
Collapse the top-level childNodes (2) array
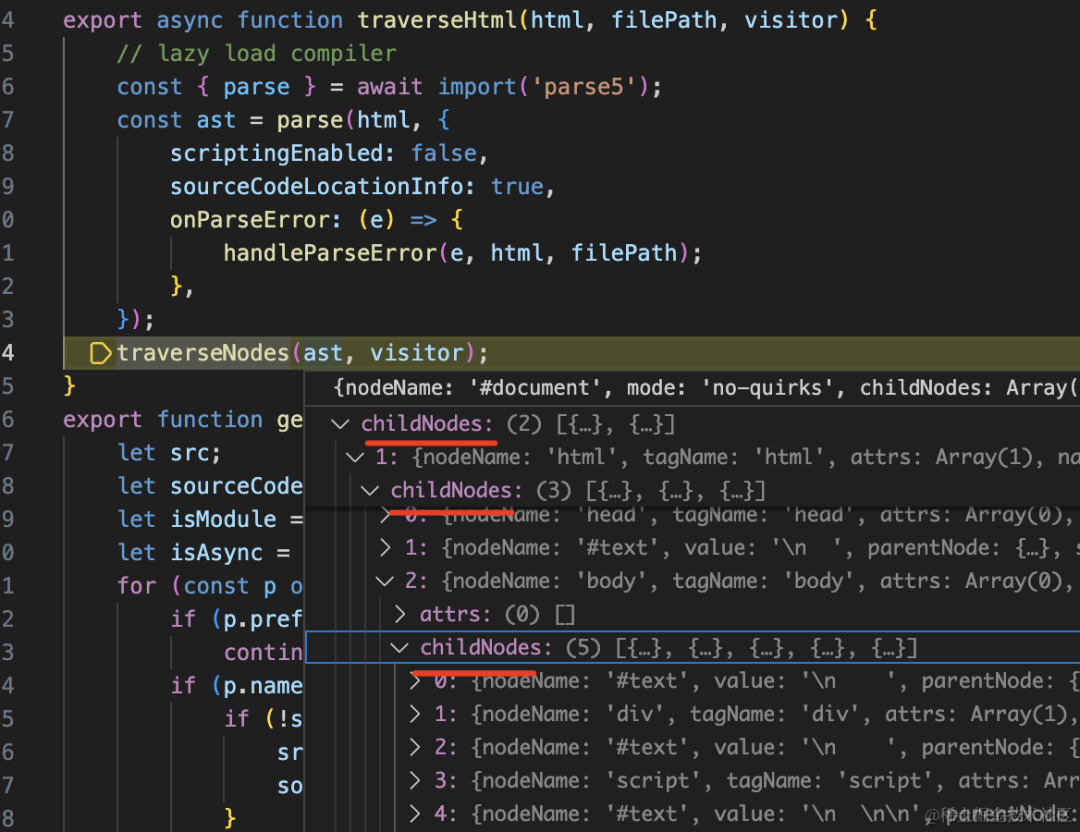coord(340,424)
